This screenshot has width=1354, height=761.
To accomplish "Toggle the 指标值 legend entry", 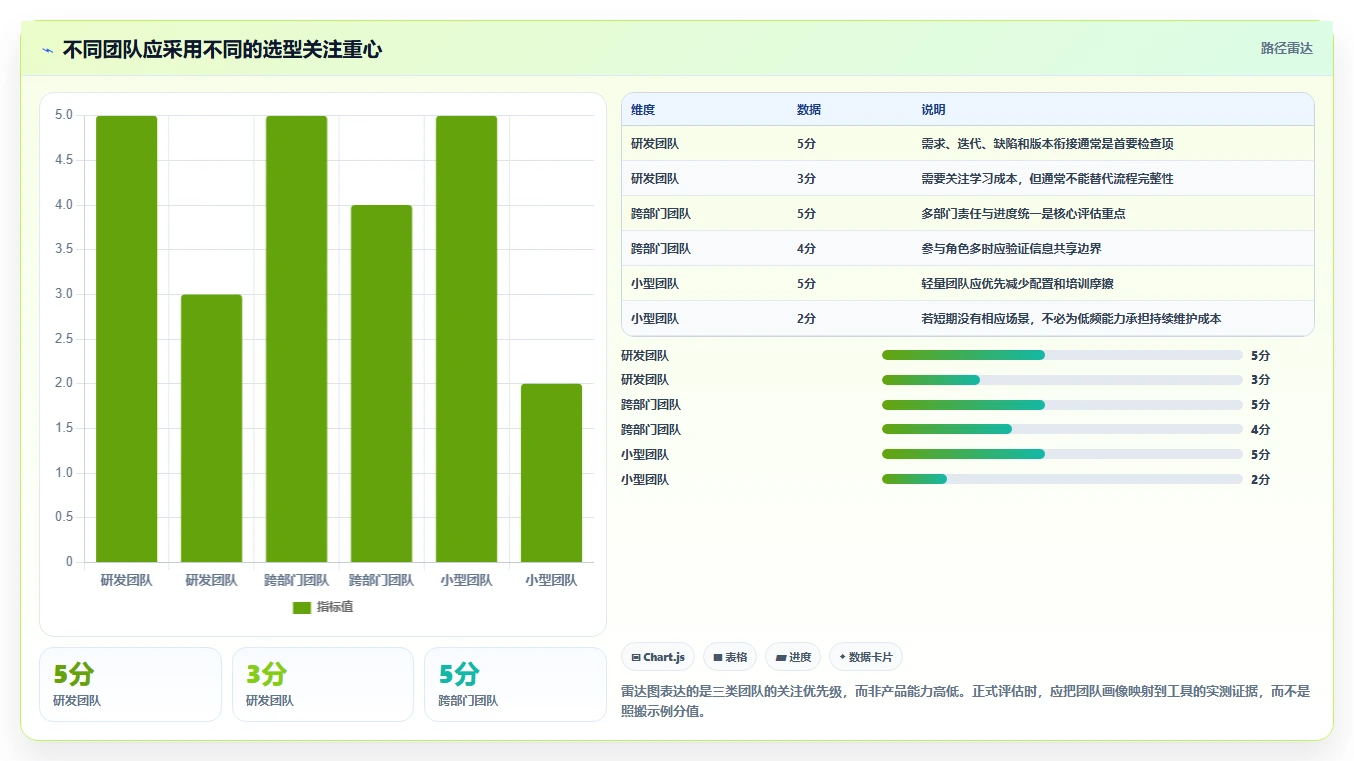I will [322, 607].
